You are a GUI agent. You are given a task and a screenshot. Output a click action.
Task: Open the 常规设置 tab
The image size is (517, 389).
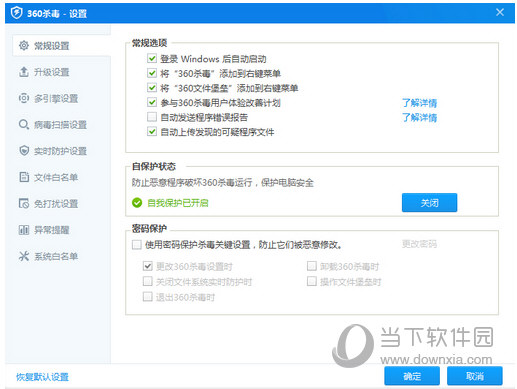[x=61, y=46]
